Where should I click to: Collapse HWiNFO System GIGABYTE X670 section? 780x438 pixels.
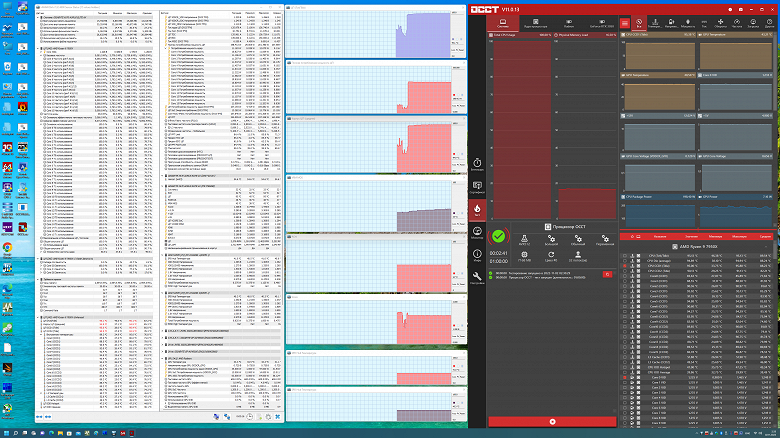pos(38,17)
